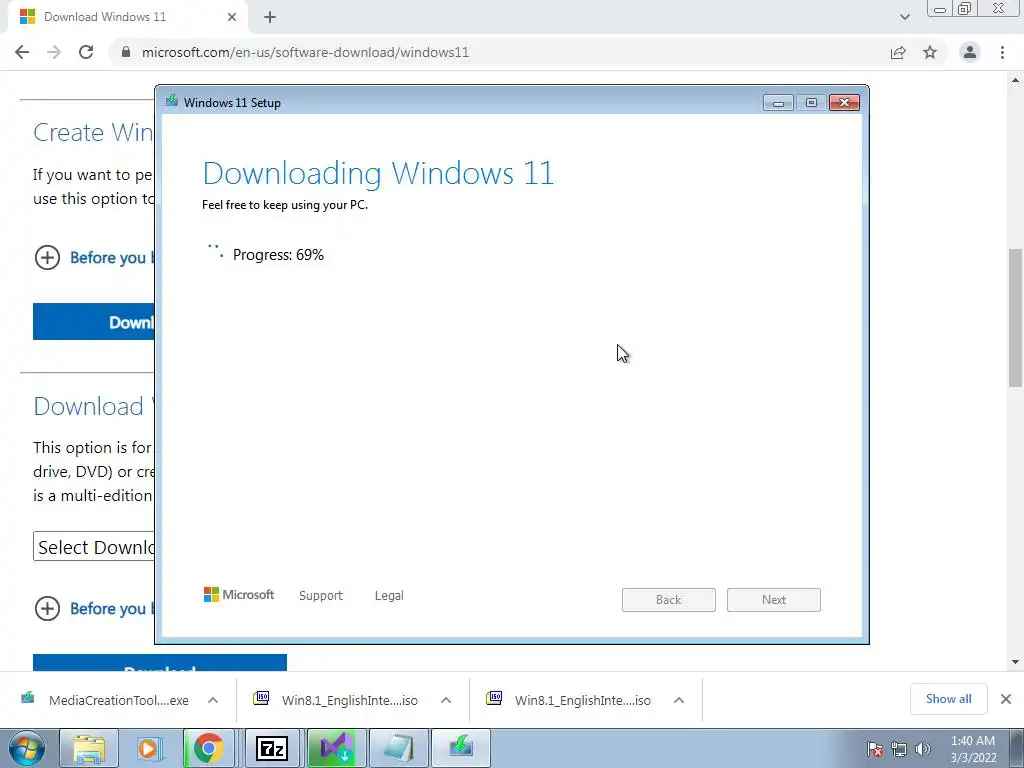
Task: Click the Microsoft logo in Setup
Action: (x=239, y=594)
